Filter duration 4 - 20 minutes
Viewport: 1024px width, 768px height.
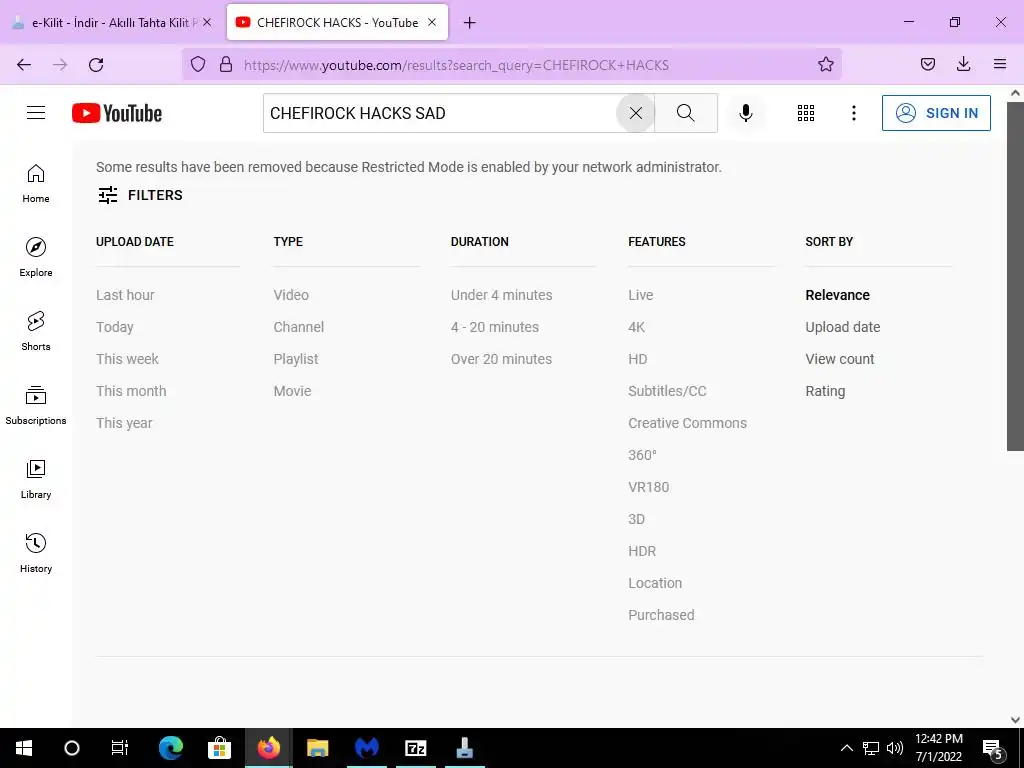coord(495,327)
